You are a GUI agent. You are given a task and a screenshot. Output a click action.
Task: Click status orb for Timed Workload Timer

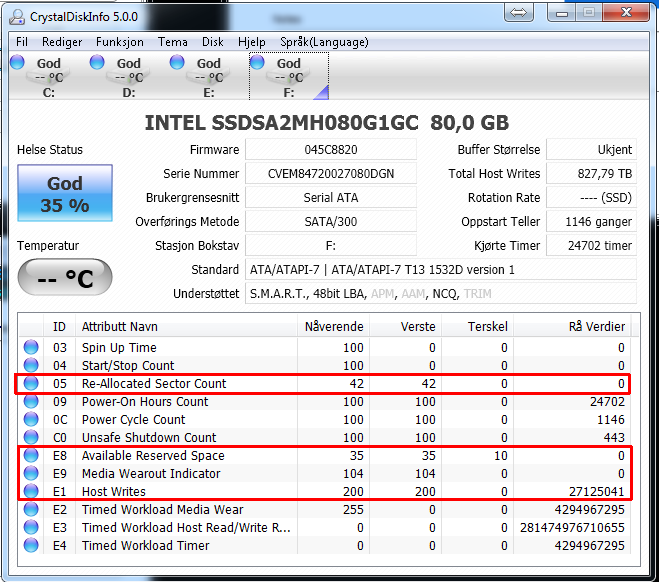(x=31, y=545)
